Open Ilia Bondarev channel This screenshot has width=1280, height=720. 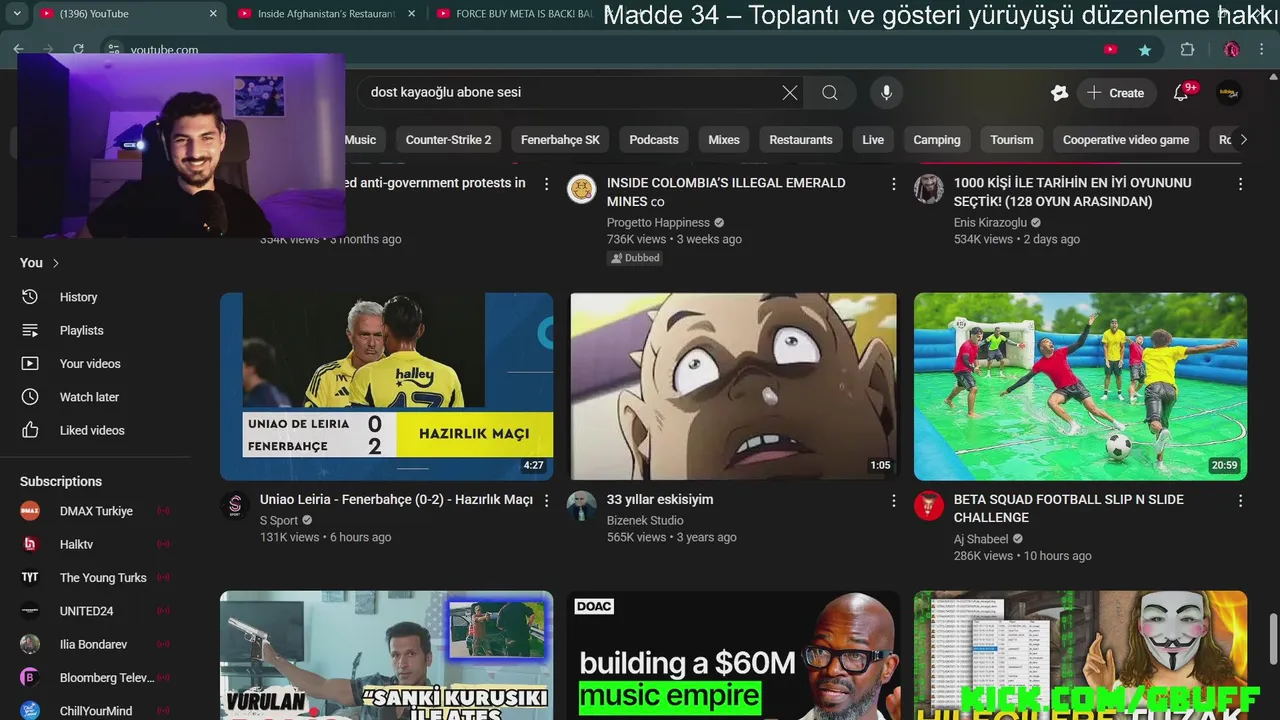tap(95, 644)
